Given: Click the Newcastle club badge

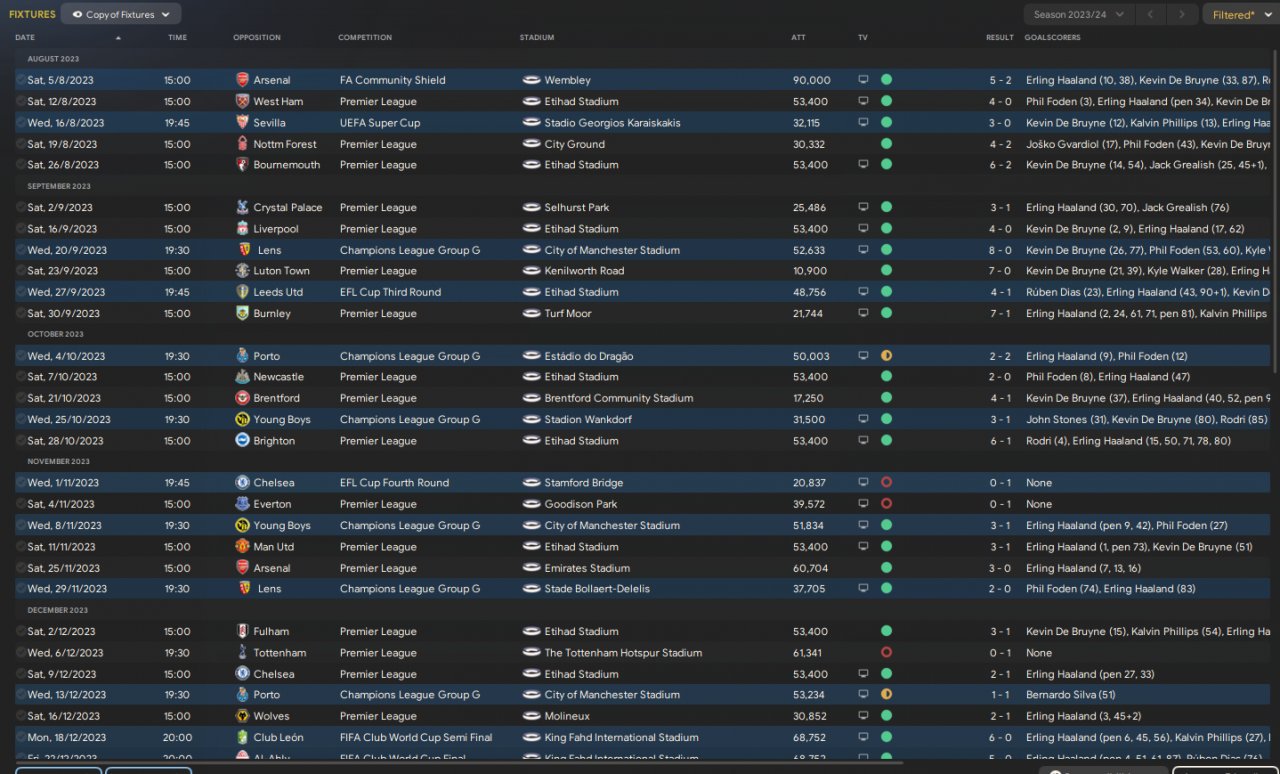Looking at the screenshot, I should coord(242,377).
